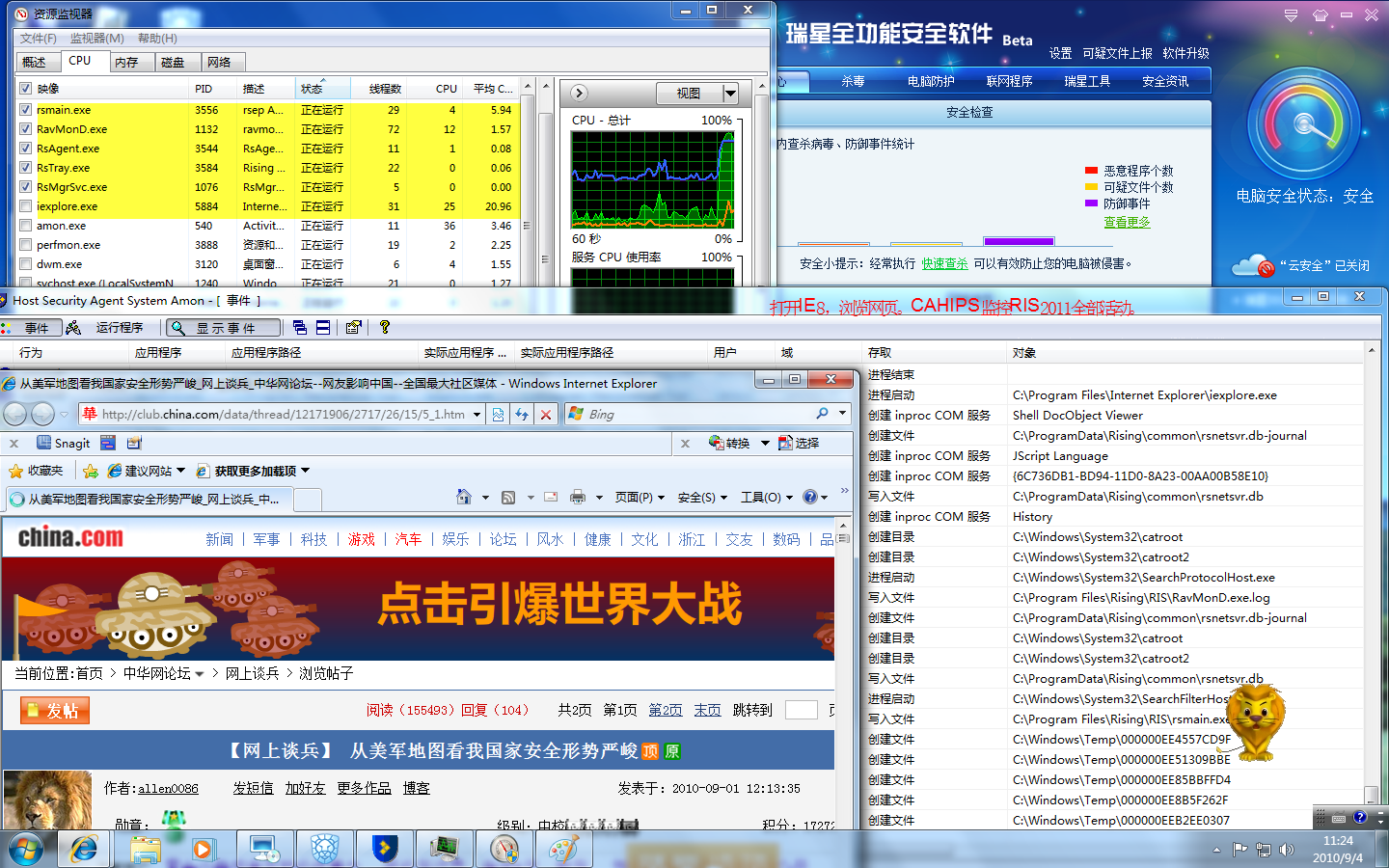1389x868 pixels.
Task: Open Snagit from the IE toolbar
Action: point(63,443)
